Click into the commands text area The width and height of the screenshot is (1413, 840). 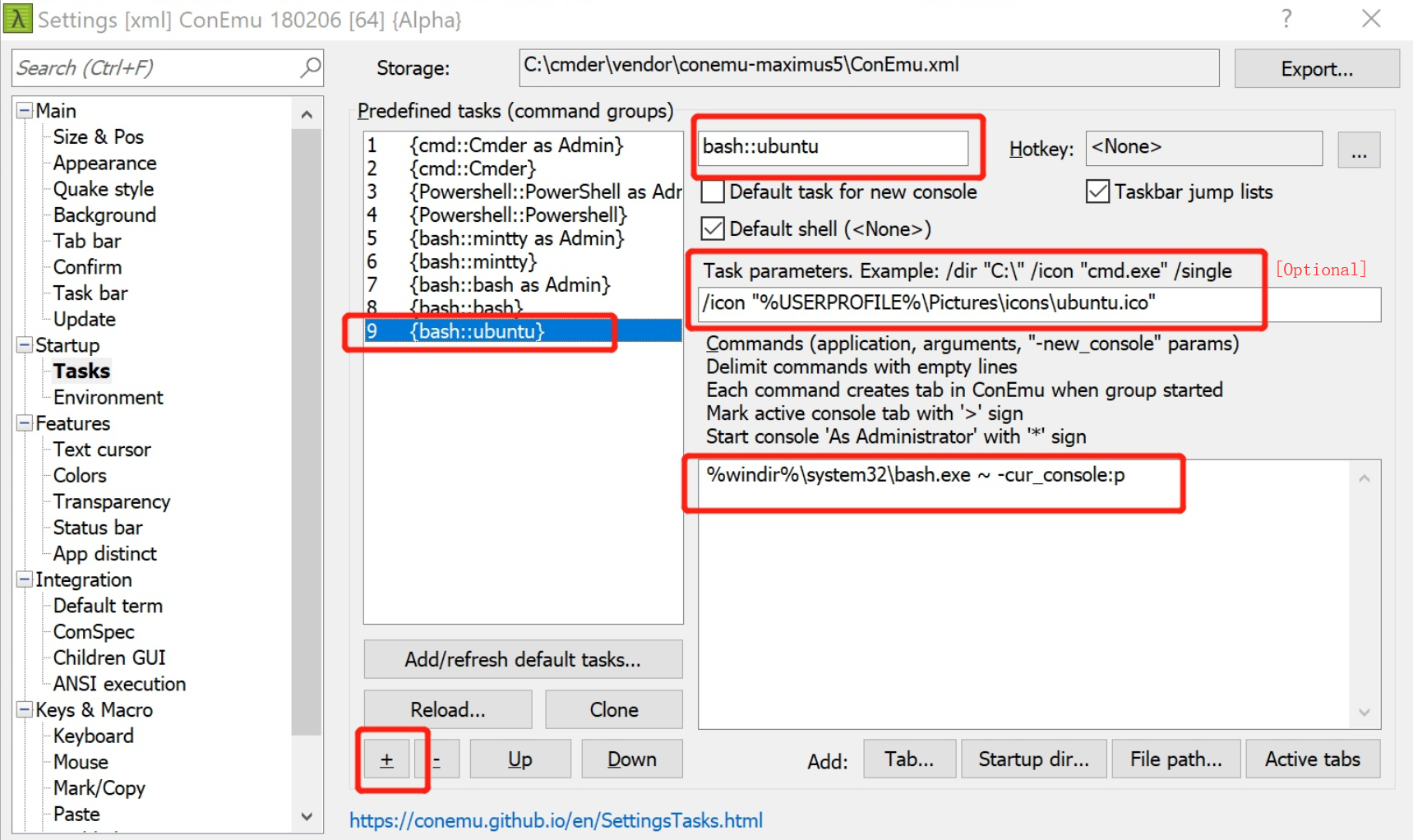coord(1023,594)
